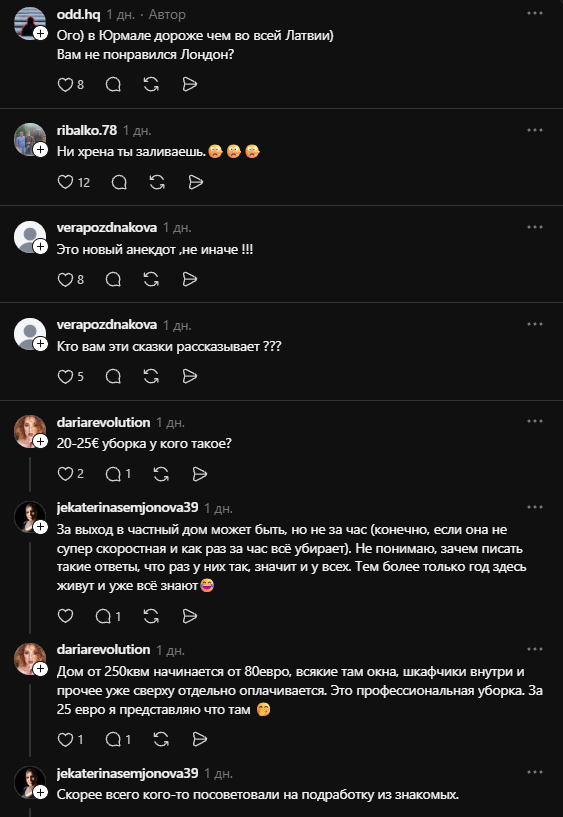Open more options for odd.hq's comment

click(x=535, y=13)
